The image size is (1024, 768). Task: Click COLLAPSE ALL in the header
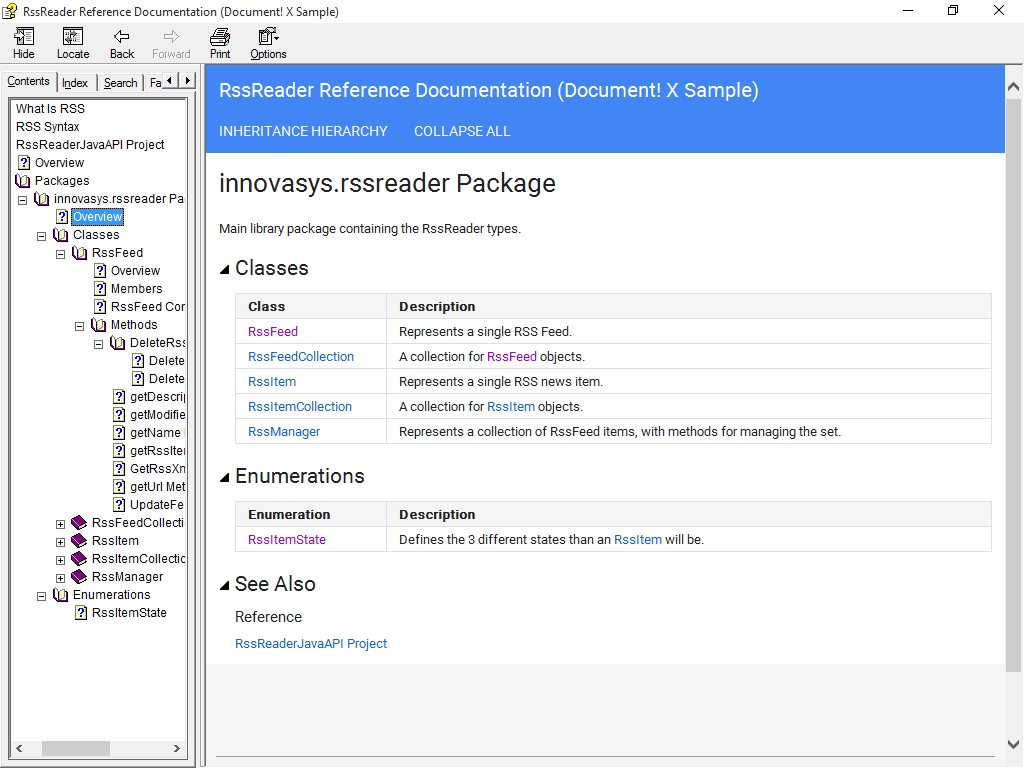coord(462,131)
